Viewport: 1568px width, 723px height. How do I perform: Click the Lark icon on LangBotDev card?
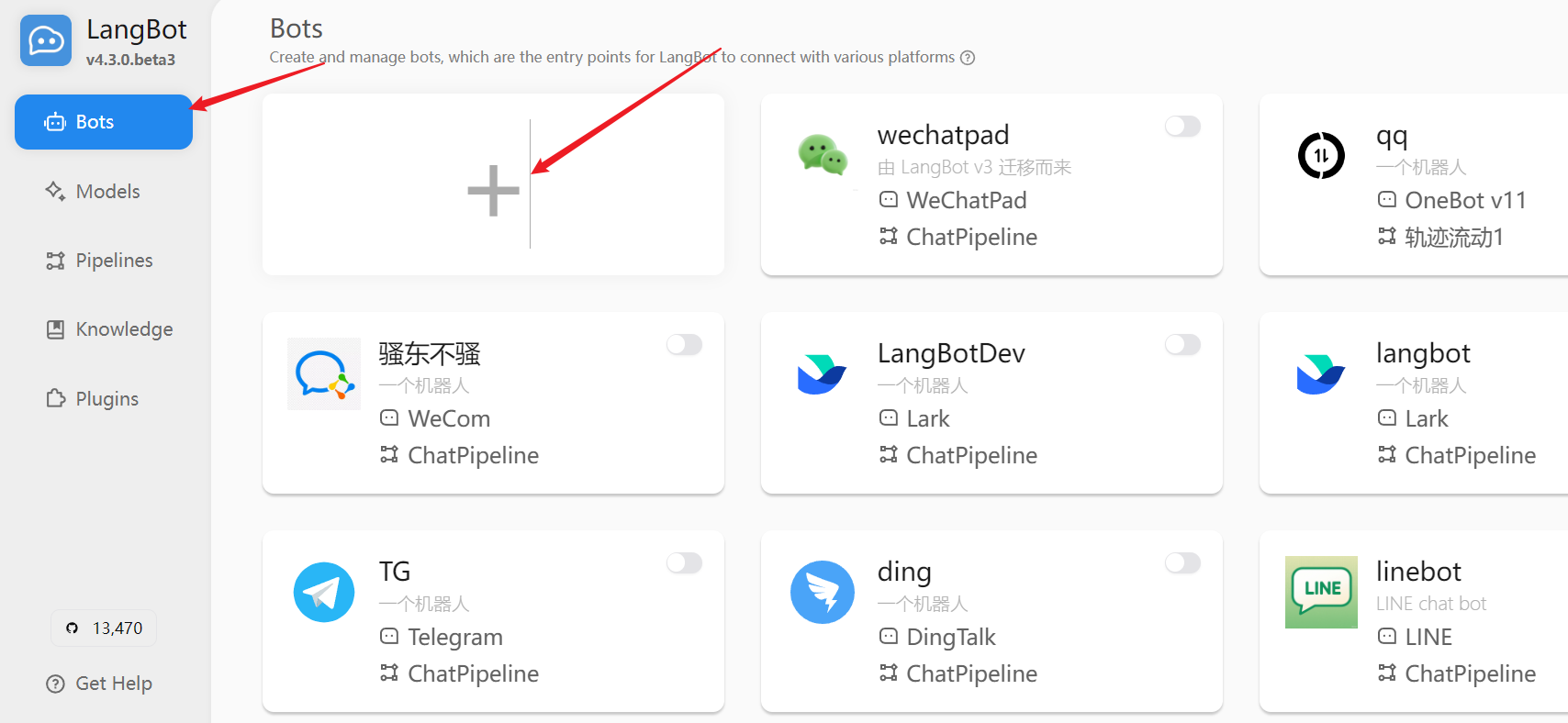[x=823, y=373]
